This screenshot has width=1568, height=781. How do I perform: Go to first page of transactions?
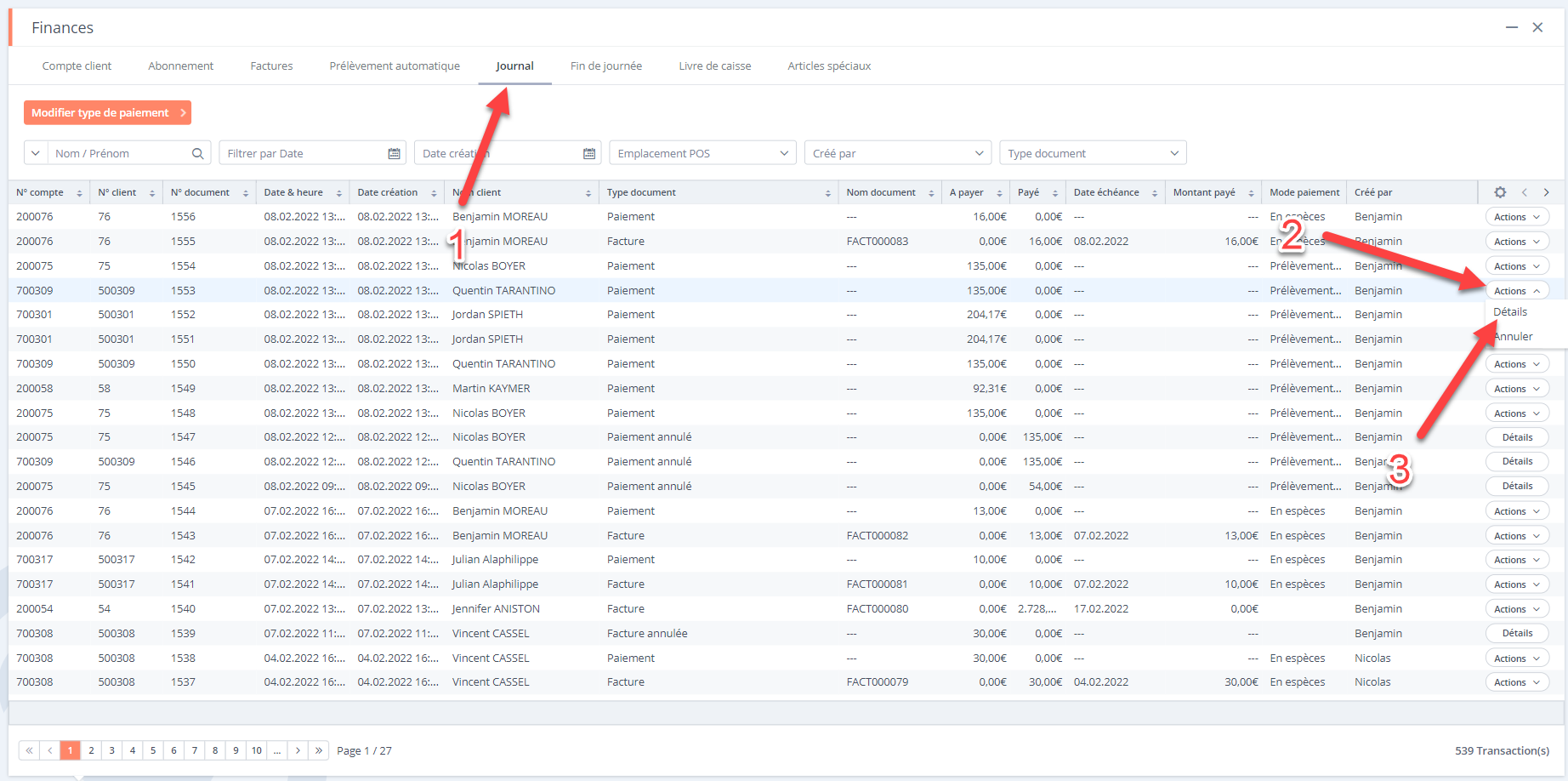29,750
